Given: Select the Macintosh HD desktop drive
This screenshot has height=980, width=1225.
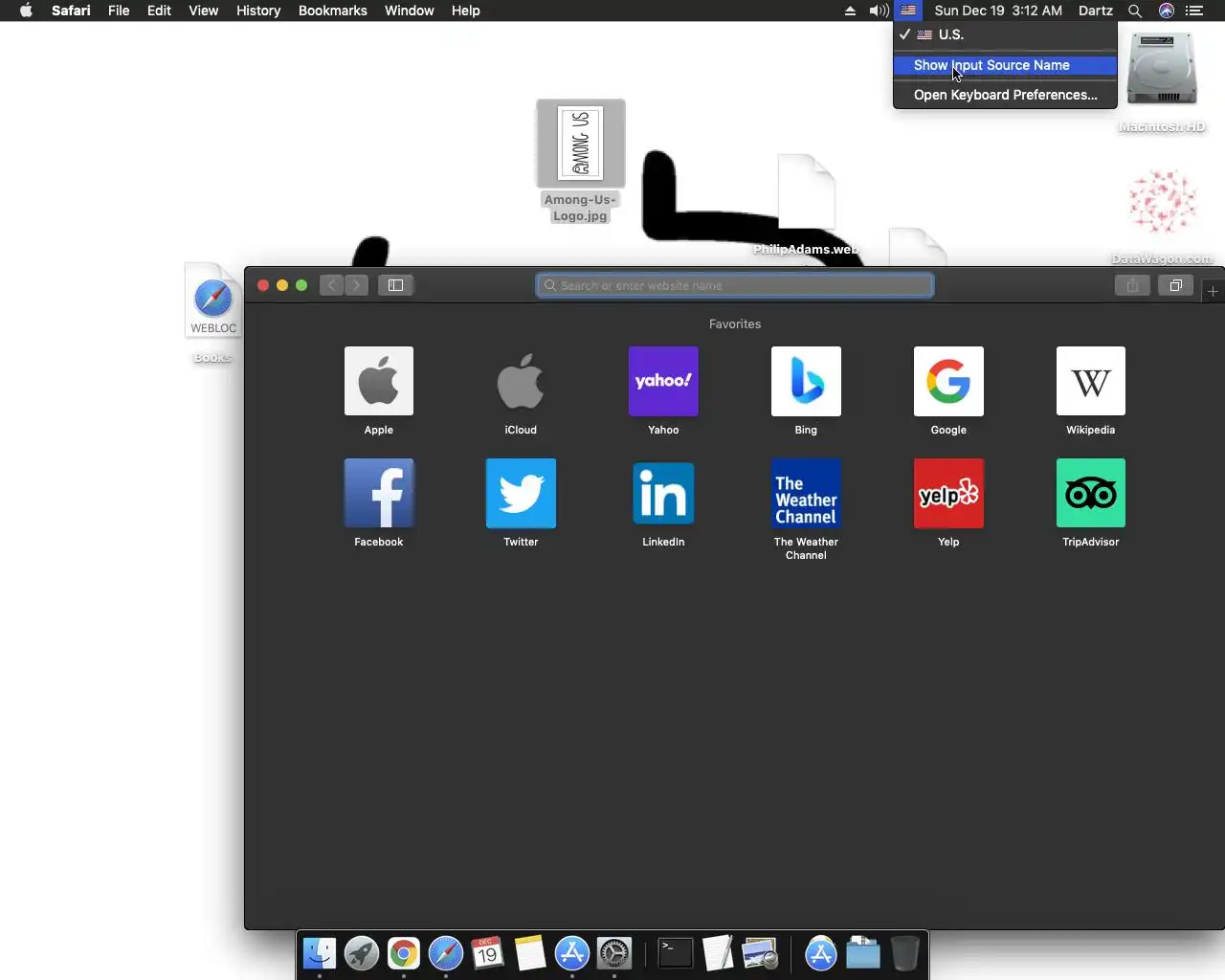Looking at the screenshot, I should (1162, 81).
